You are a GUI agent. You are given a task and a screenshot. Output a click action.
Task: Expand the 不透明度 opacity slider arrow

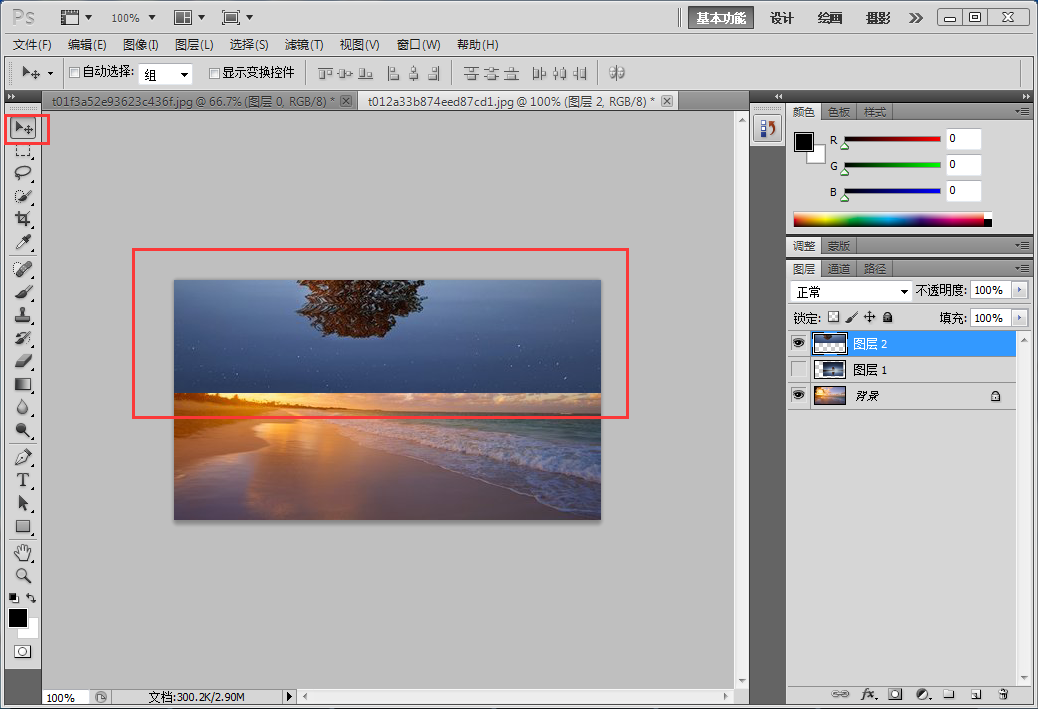pyautogui.click(x=1019, y=290)
